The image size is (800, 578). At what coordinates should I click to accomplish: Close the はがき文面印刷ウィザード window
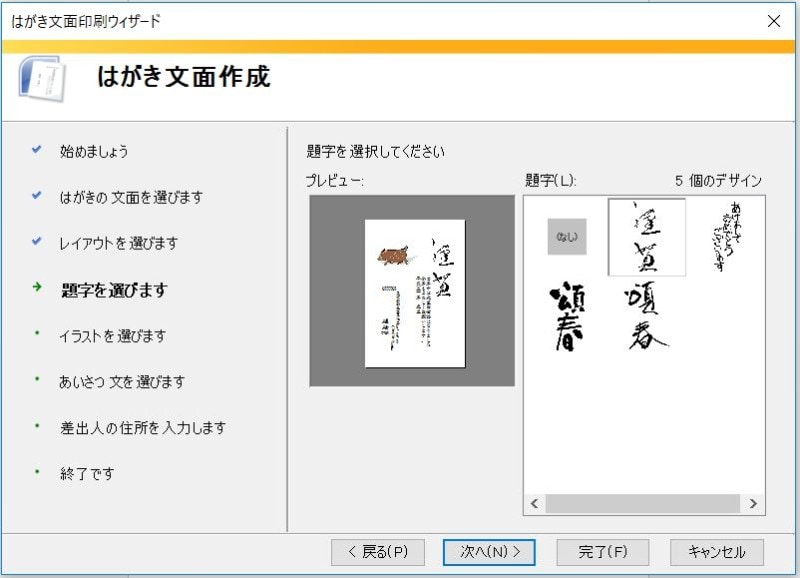[773, 21]
